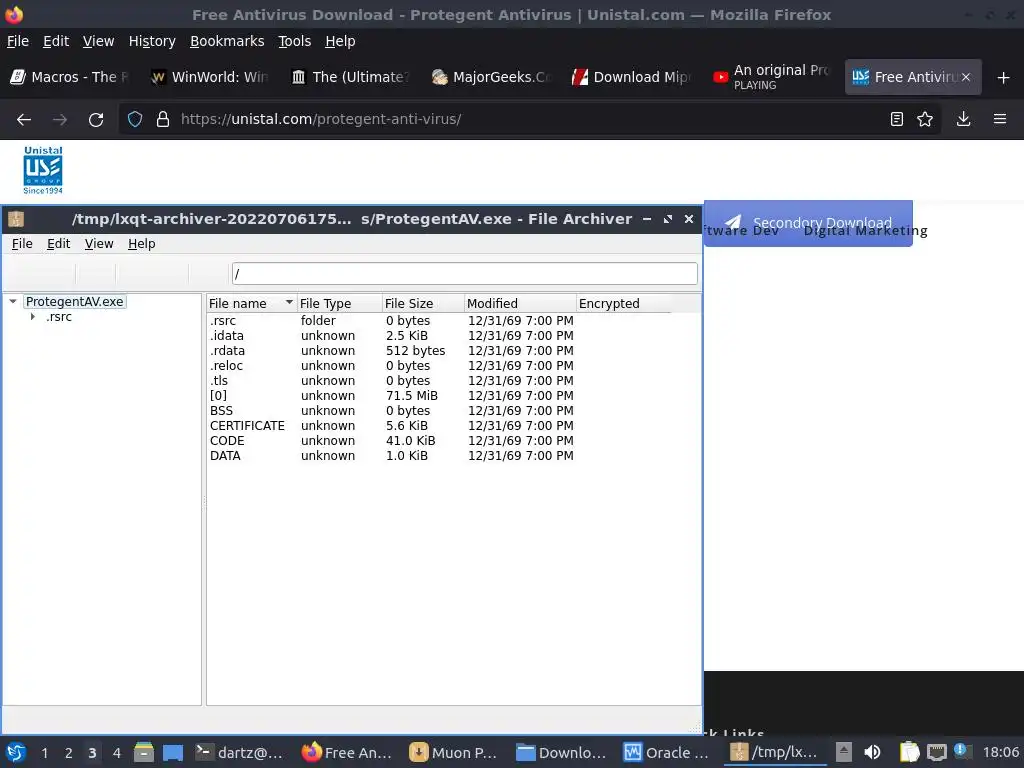Screen dimensions: 1024x768
Task: Switch to the MajorGeeks tab
Action: tap(492, 77)
